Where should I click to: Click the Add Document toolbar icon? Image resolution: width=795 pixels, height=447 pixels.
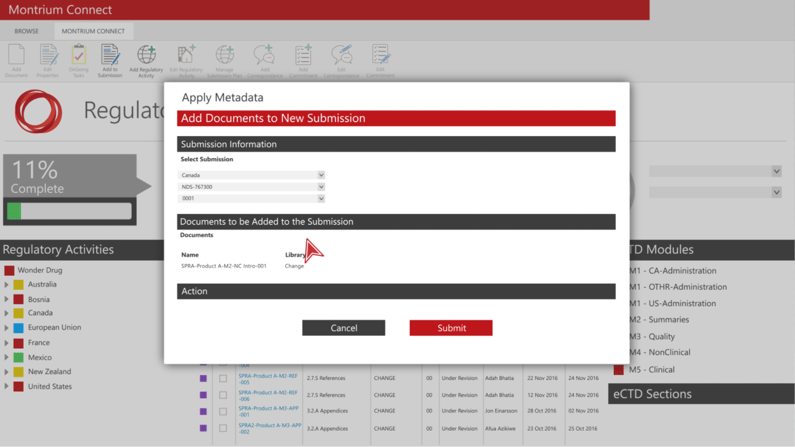coord(16,55)
